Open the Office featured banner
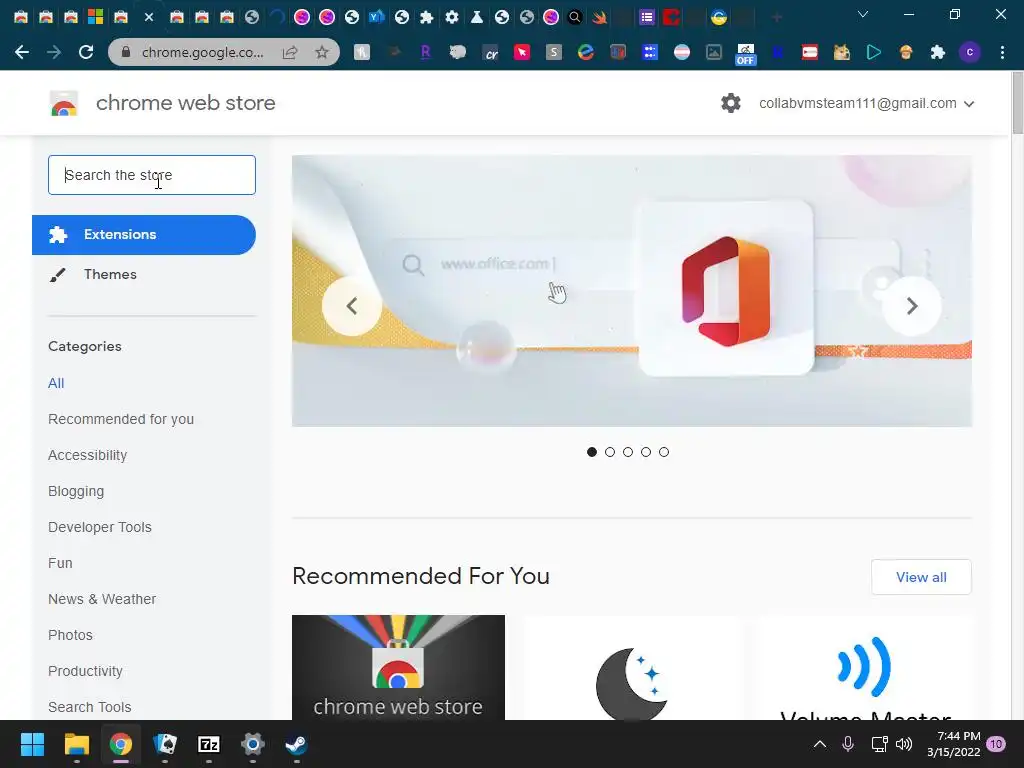The image size is (1024, 768). [x=632, y=291]
